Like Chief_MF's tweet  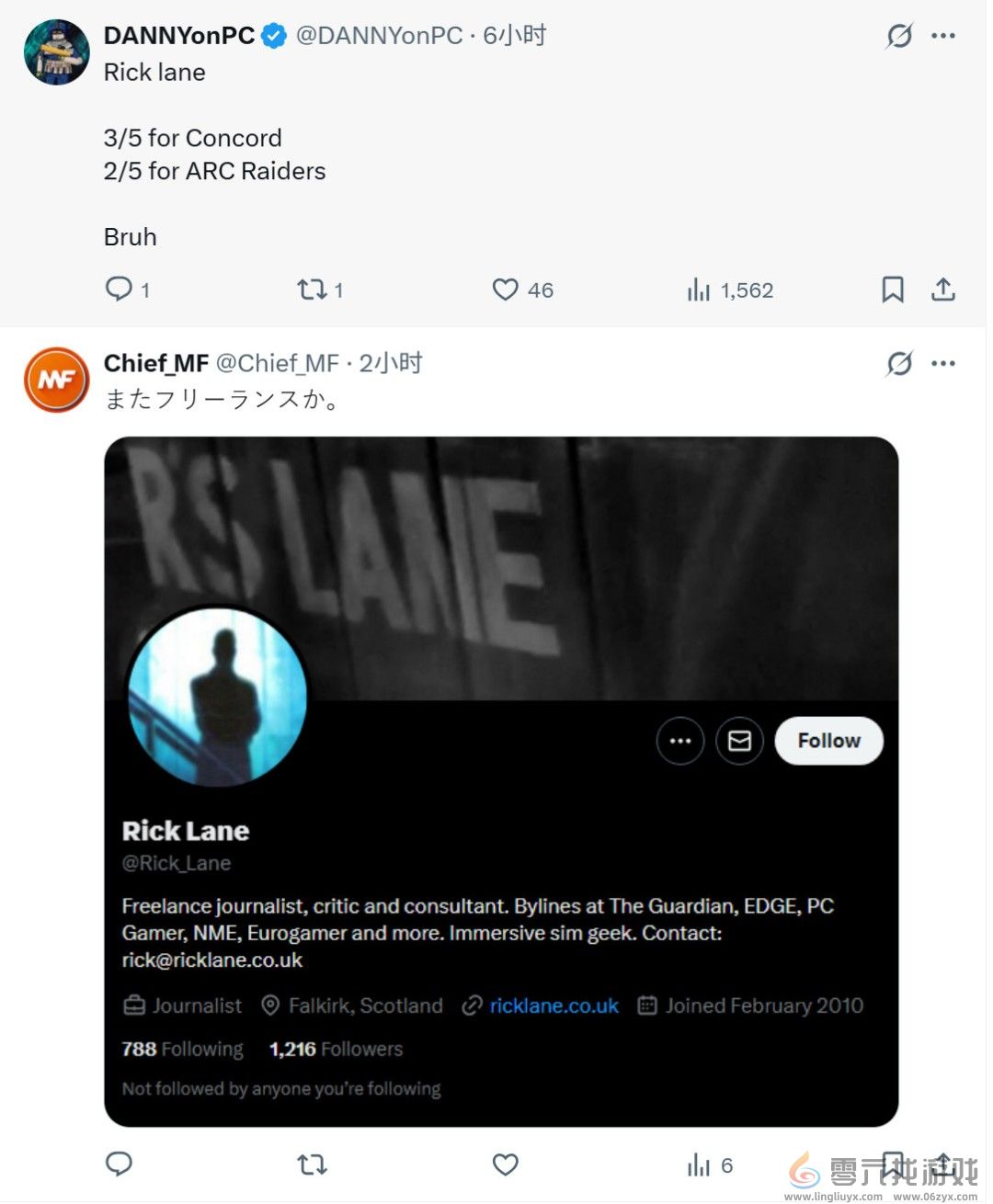click(506, 1164)
